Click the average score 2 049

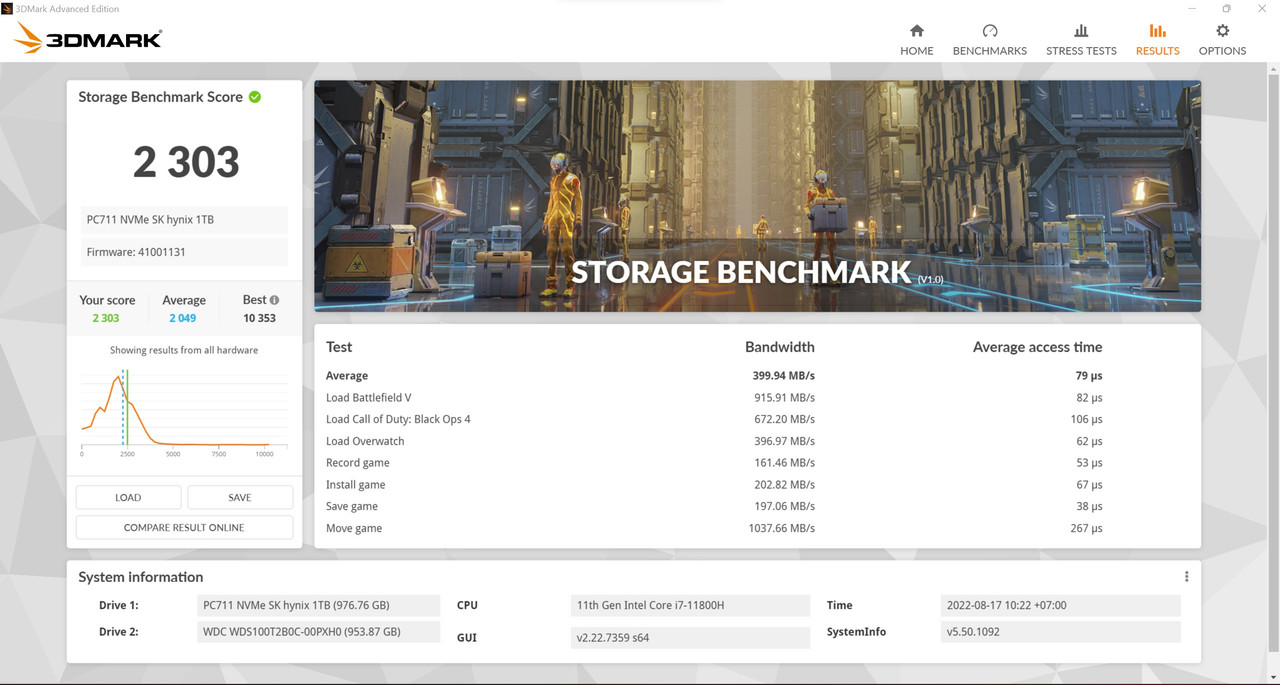click(x=183, y=318)
